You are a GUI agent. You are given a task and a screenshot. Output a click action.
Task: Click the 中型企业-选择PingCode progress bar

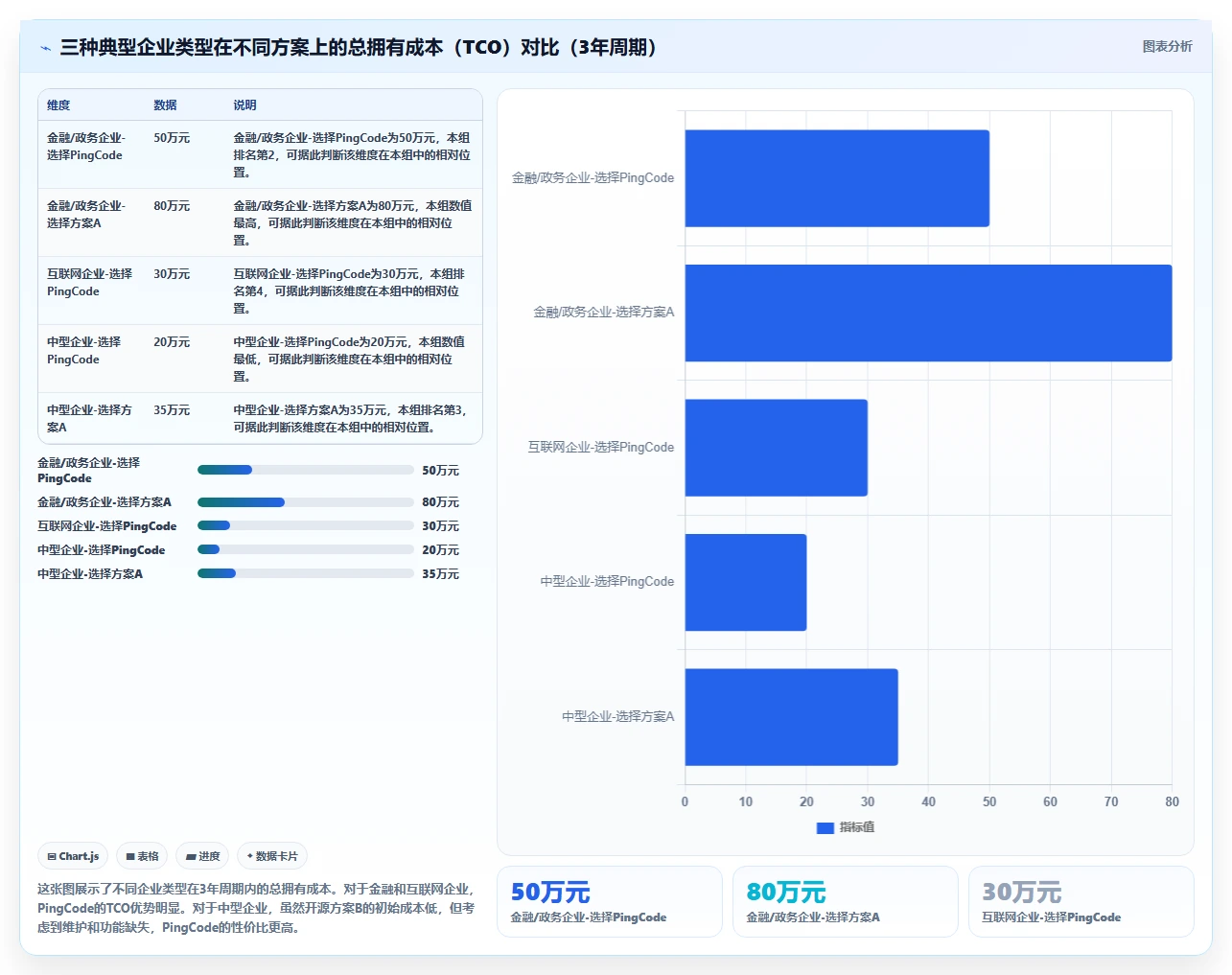point(305,549)
